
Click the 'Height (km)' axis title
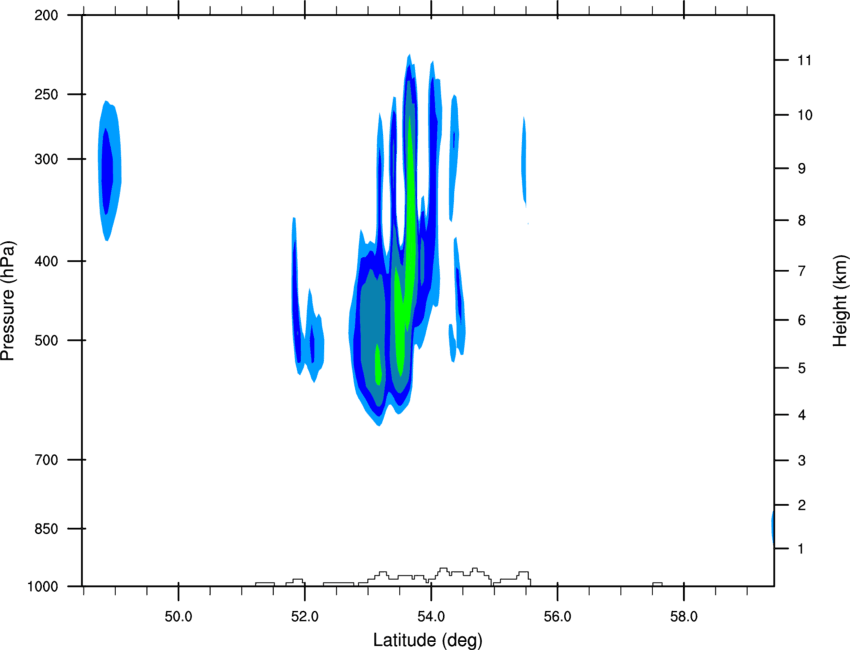(839, 301)
